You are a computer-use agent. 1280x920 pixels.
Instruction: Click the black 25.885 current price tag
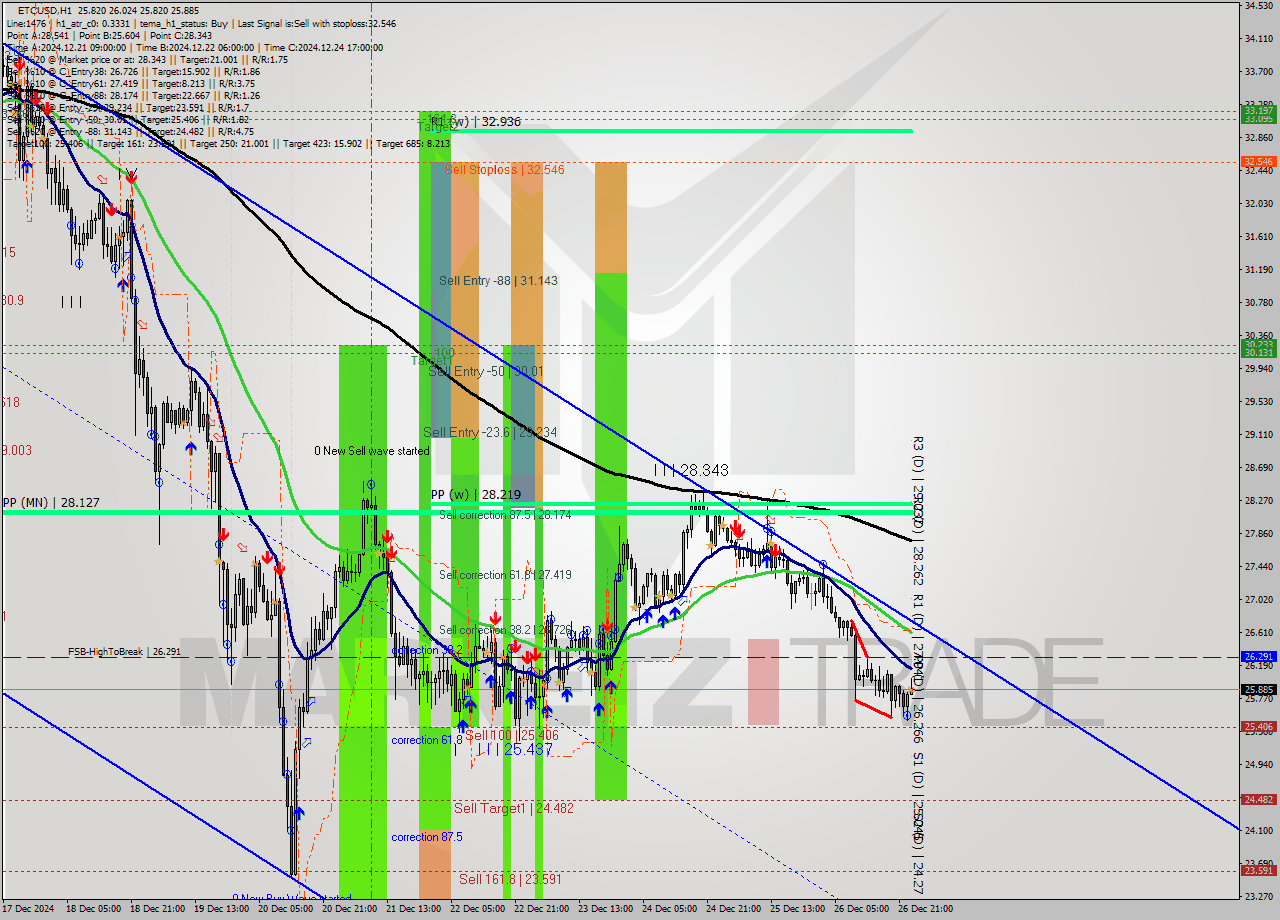[x=1258, y=689]
